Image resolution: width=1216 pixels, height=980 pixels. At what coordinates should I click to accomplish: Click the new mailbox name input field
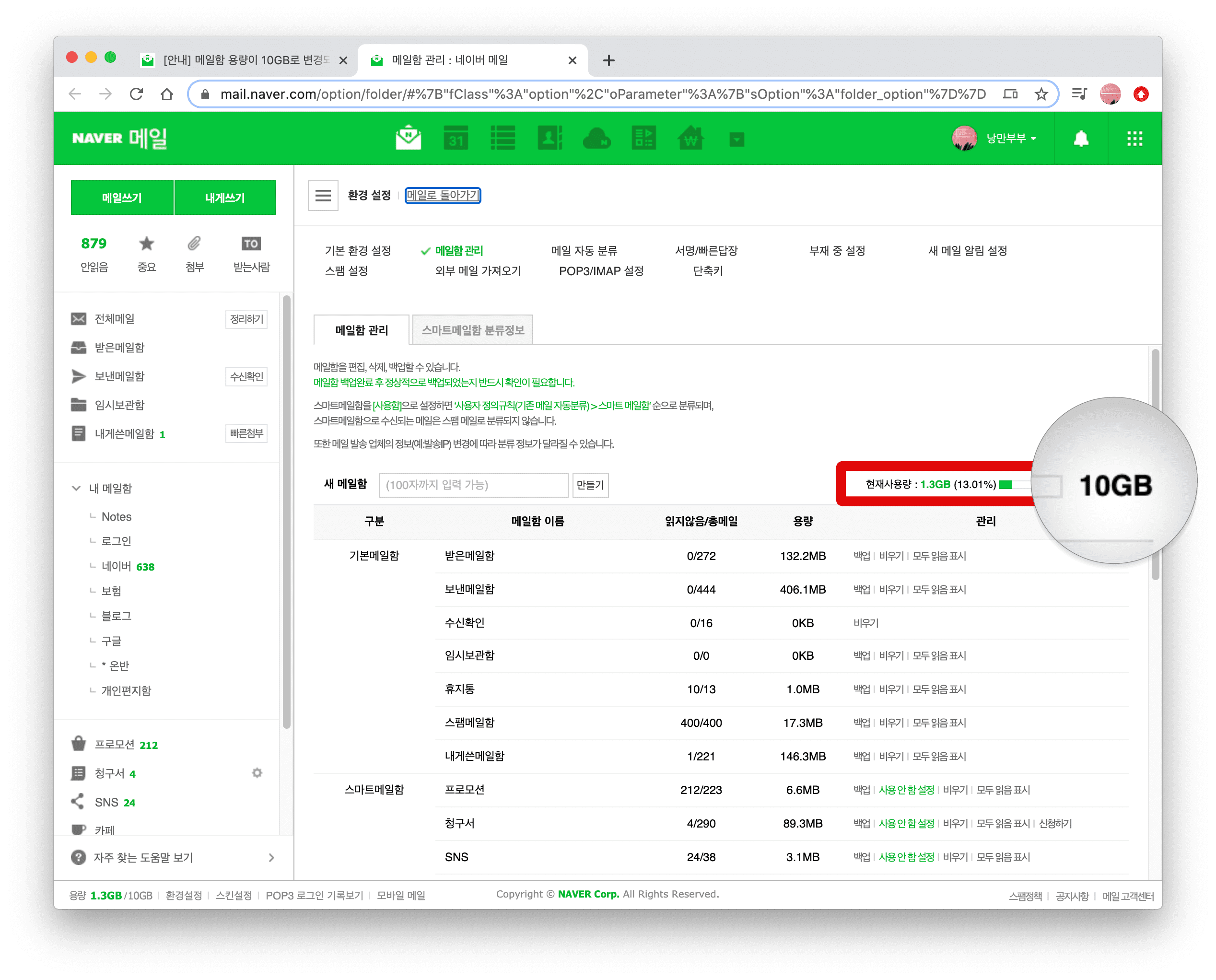(473, 485)
